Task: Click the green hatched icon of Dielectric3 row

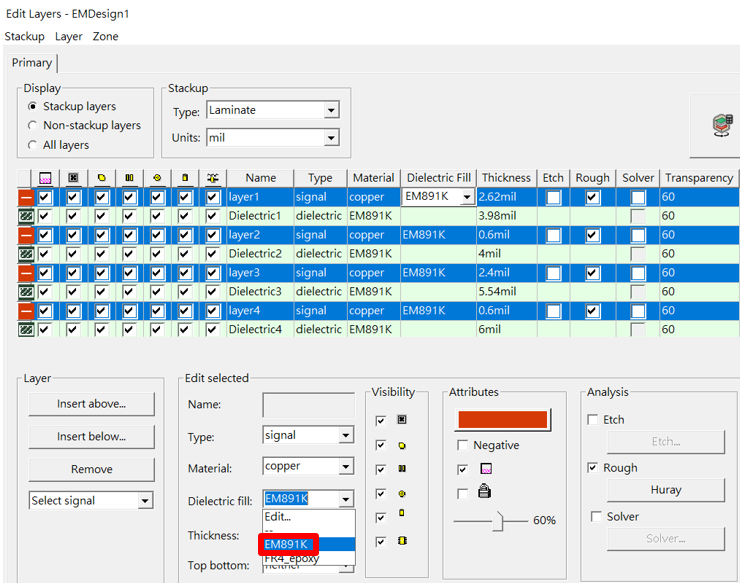Action: (x=26, y=291)
